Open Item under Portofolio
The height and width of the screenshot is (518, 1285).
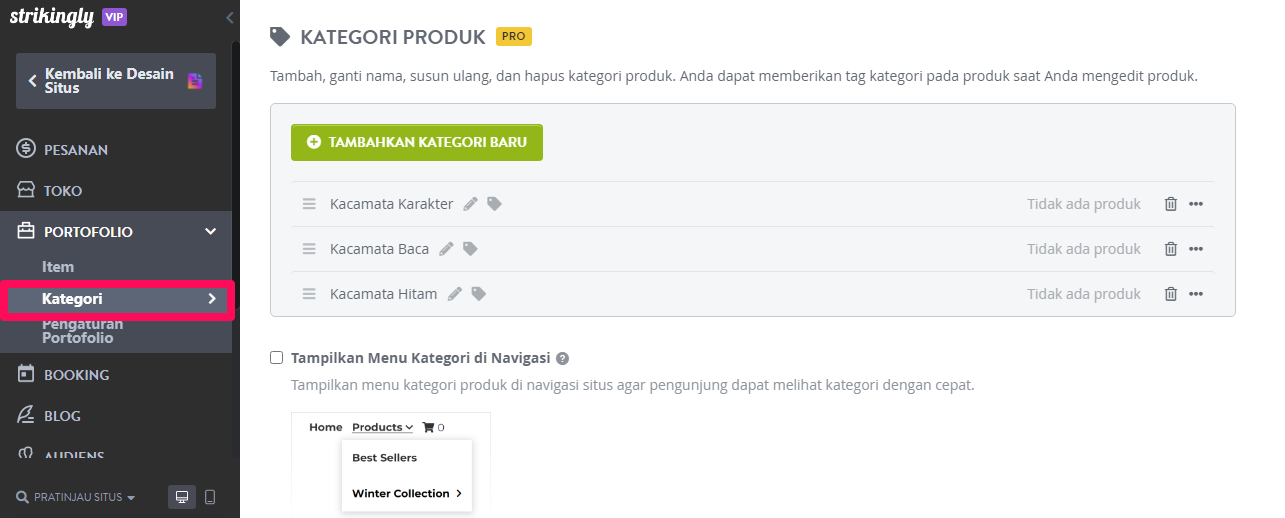pyautogui.click(x=58, y=267)
